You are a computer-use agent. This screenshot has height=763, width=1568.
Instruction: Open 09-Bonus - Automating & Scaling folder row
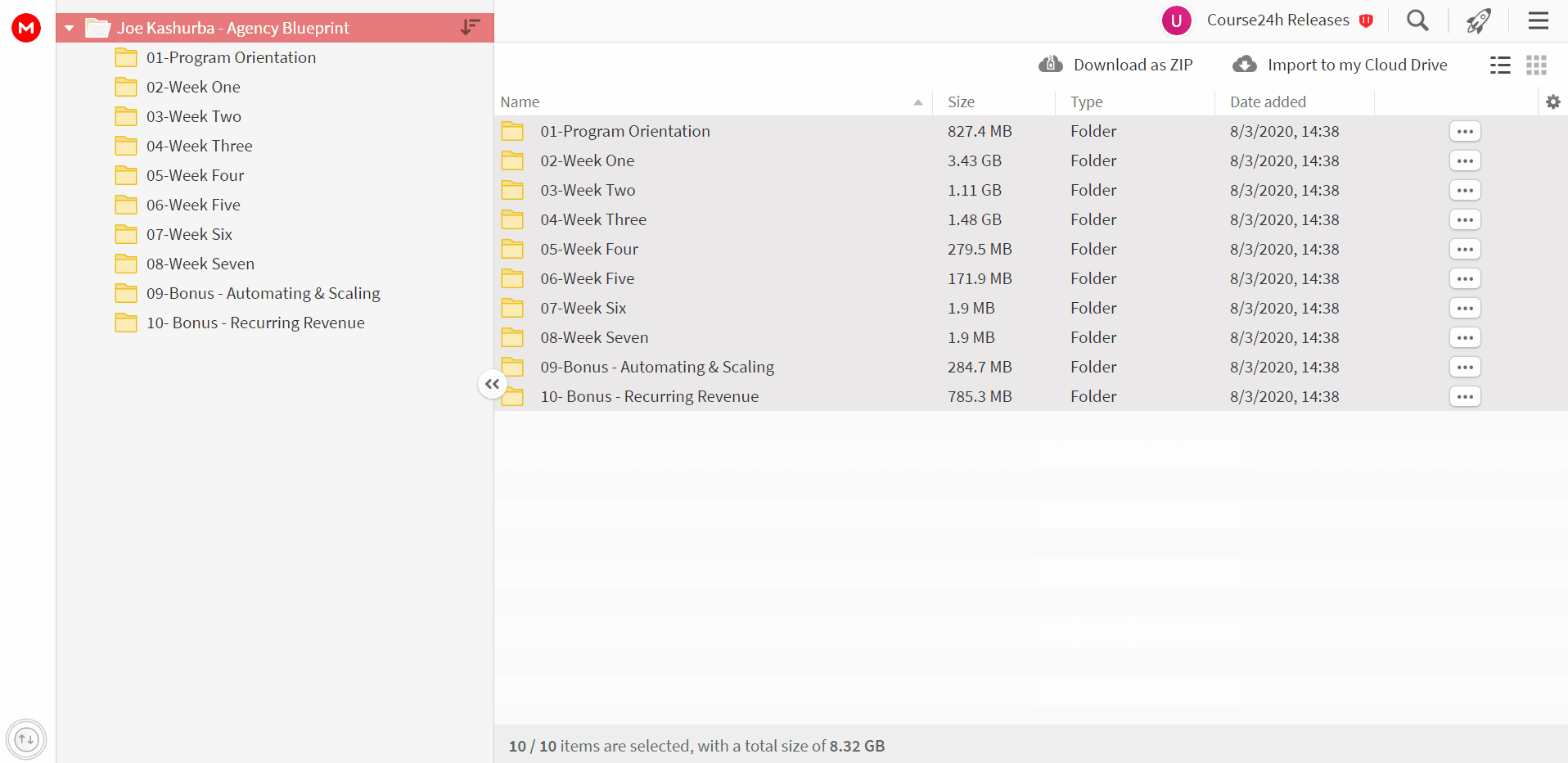click(x=1031, y=367)
